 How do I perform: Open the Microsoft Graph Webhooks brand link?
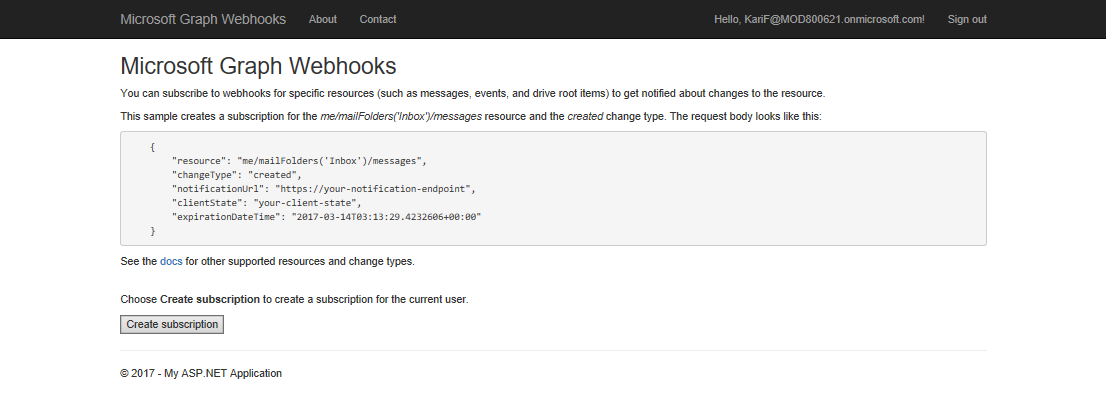click(x=203, y=19)
